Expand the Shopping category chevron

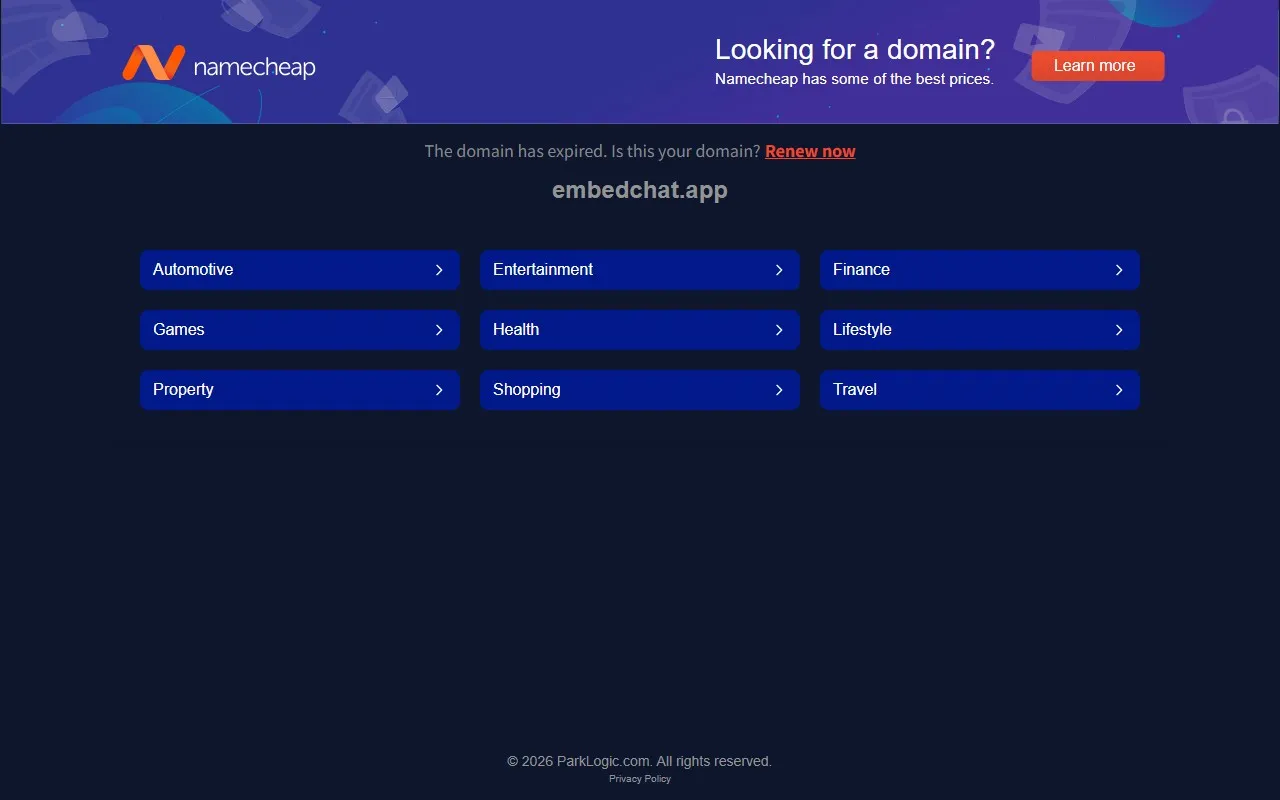[778, 389]
